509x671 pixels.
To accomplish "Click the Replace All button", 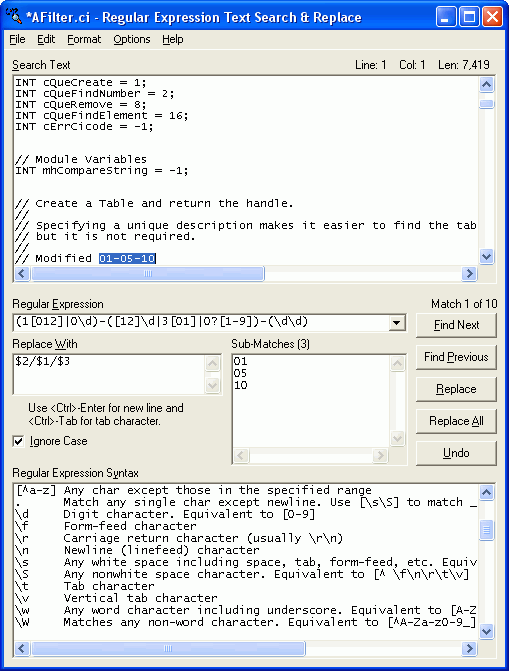I will [456, 421].
